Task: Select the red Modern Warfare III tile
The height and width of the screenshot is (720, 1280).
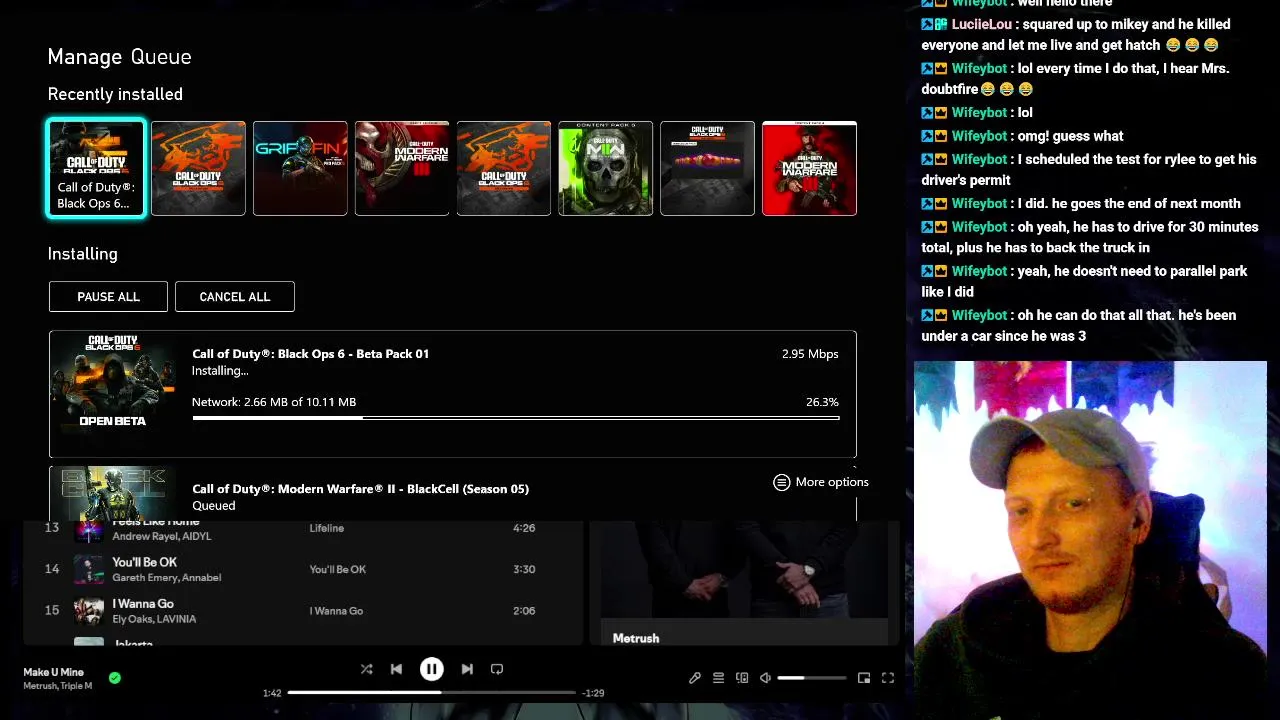Action: [x=810, y=168]
